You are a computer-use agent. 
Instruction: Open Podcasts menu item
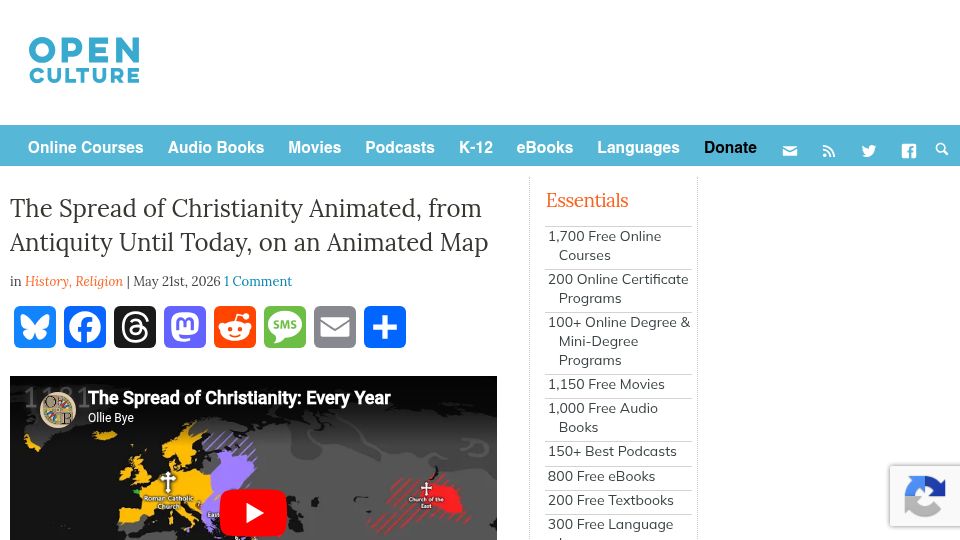click(400, 148)
